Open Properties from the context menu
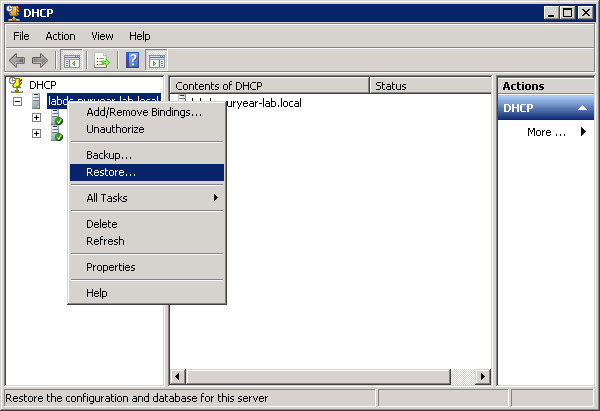The width and height of the screenshot is (600, 411). pyautogui.click(x=147, y=267)
